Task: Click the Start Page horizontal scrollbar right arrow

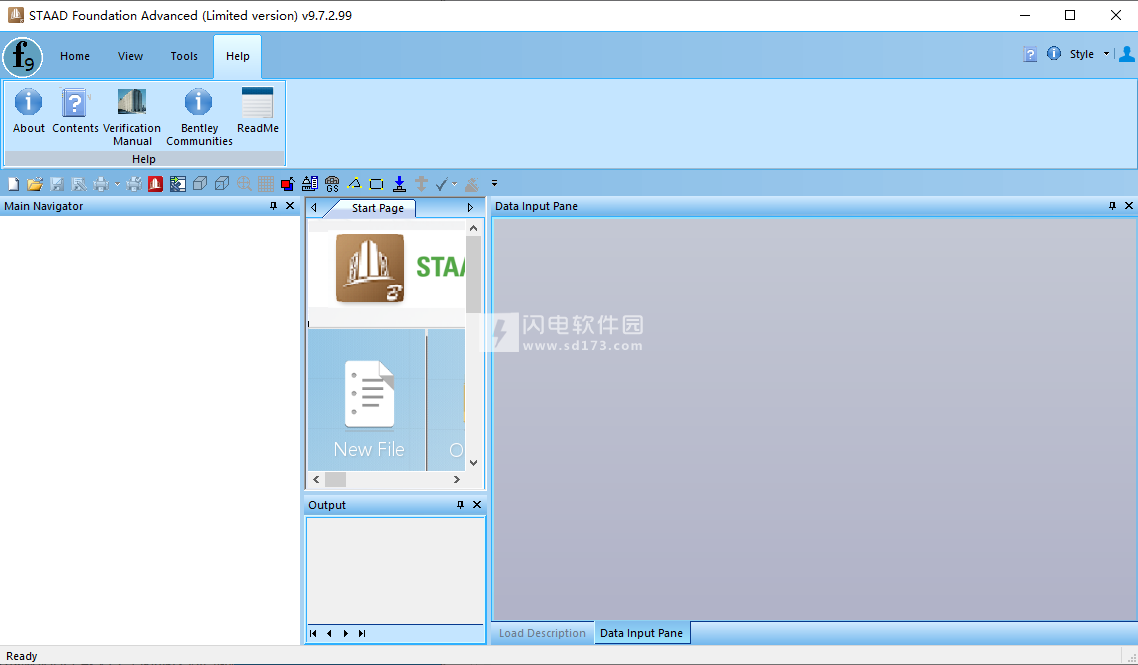Action: (457, 479)
